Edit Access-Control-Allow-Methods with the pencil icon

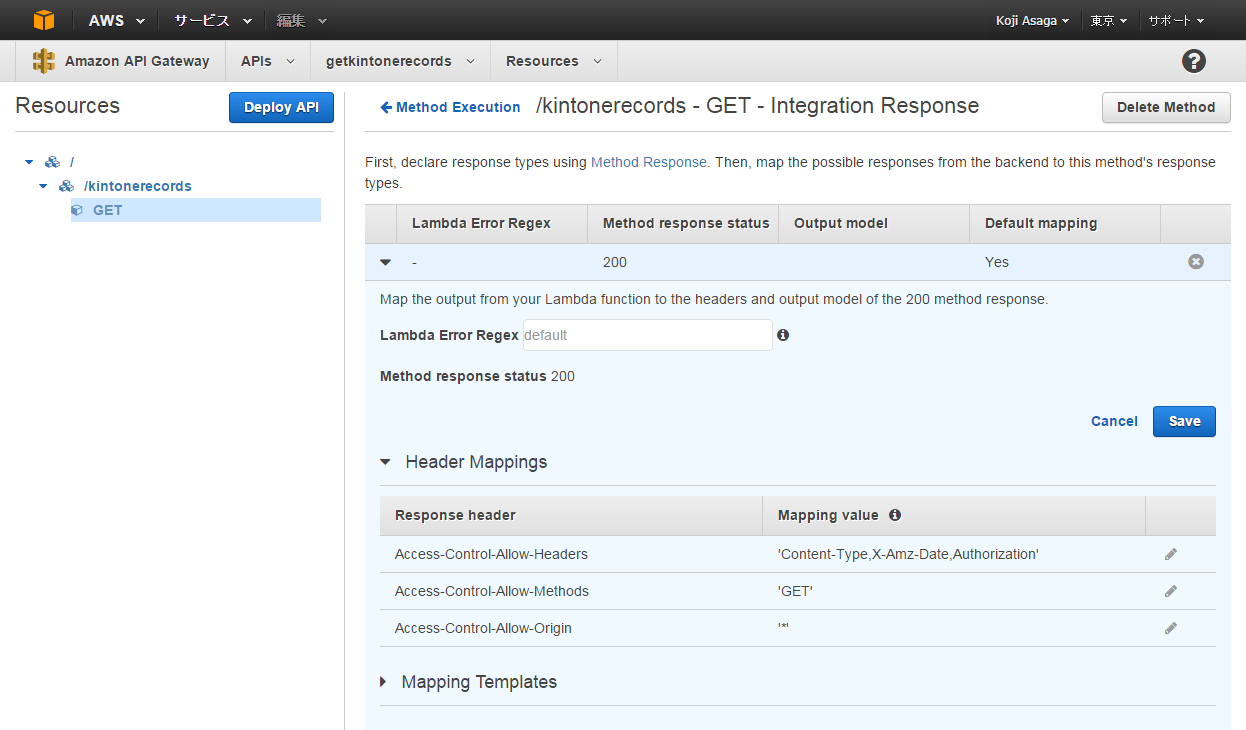[x=1170, y=591]
